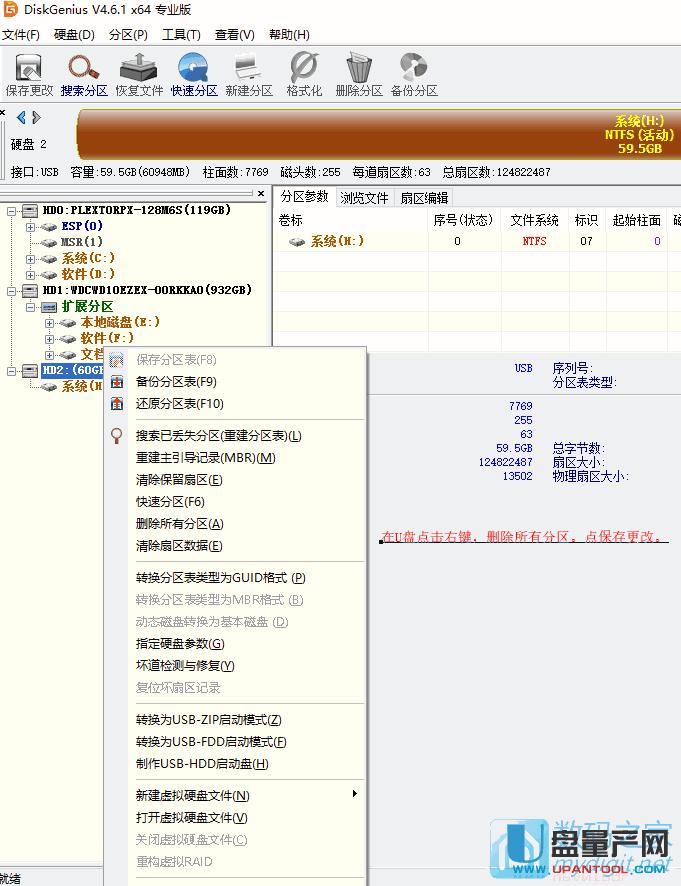Click the 保存更改 save changes toolbar icon
This screenshot has width=681, height=886.
click(29, 73)
